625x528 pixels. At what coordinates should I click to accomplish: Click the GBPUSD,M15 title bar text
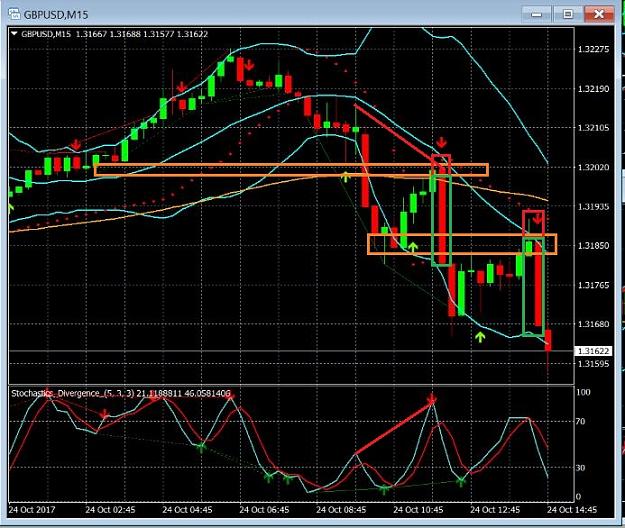pyautogui.click(x=56, y=15)
